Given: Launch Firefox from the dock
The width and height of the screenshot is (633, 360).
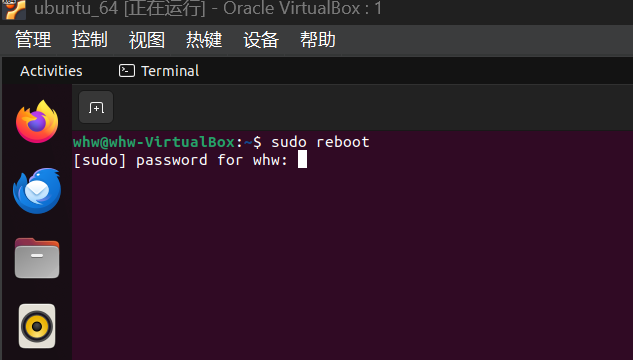Looking at the screenshot, I should 37,122.
